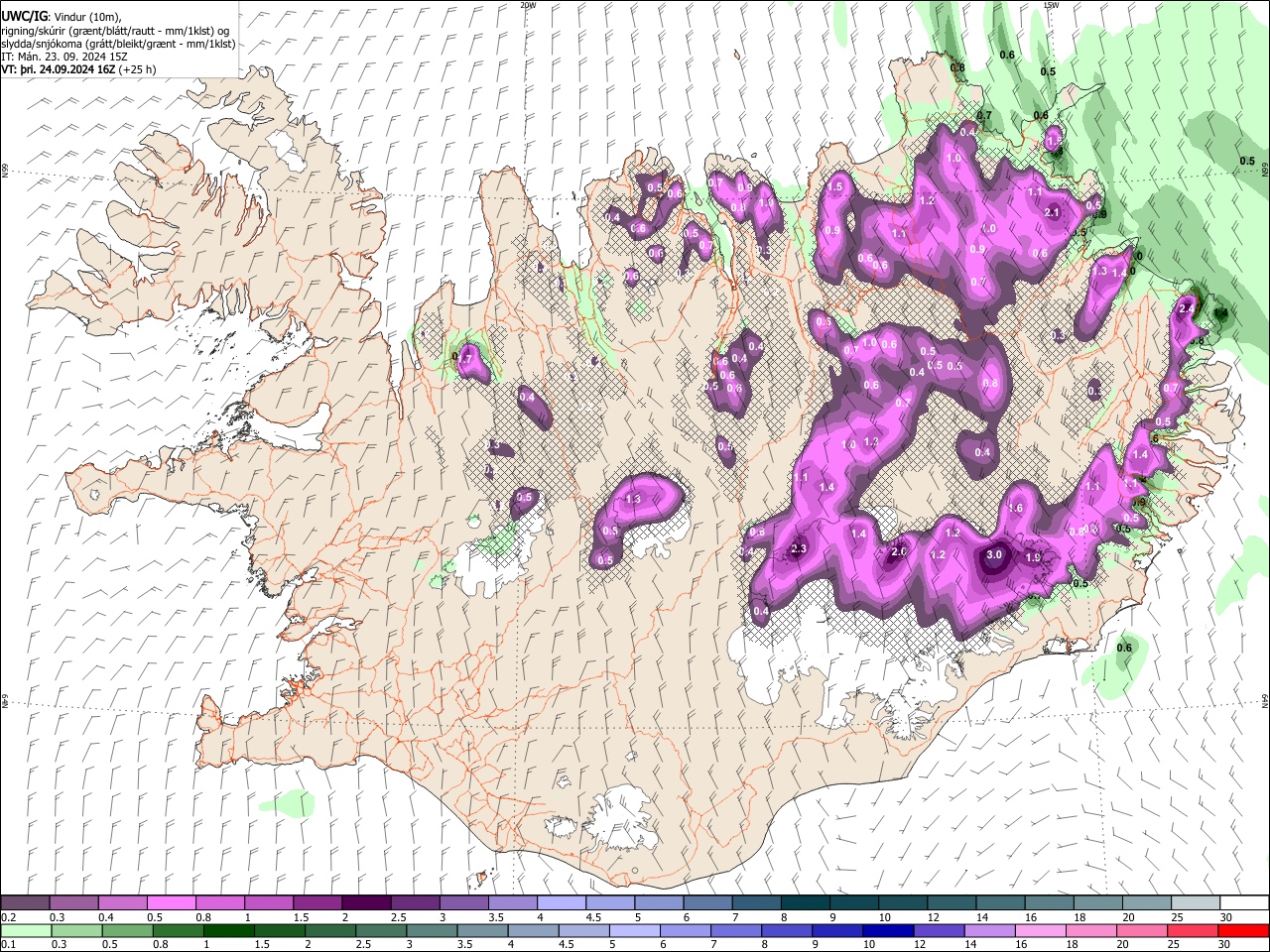Click the '15W' longitude label

[1051, 5]
